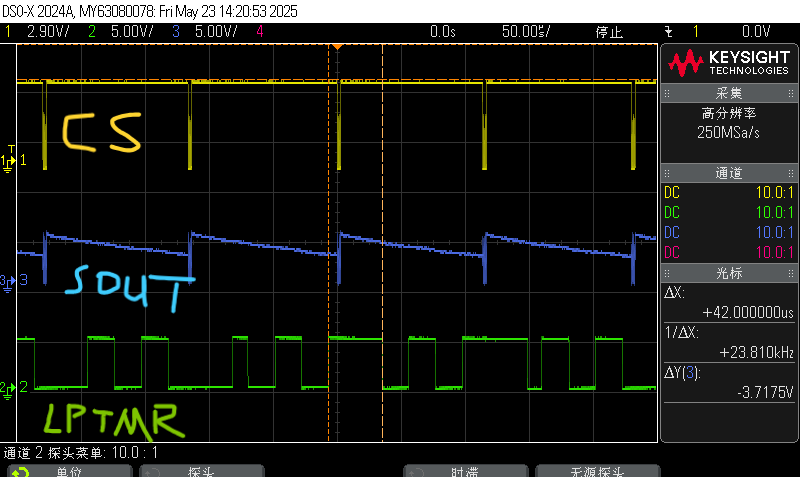Image resolution: width=800 pixels, height=477 pixels.
Task: Click channel 1 ground level marker
Action: click(x=9, y=160)
